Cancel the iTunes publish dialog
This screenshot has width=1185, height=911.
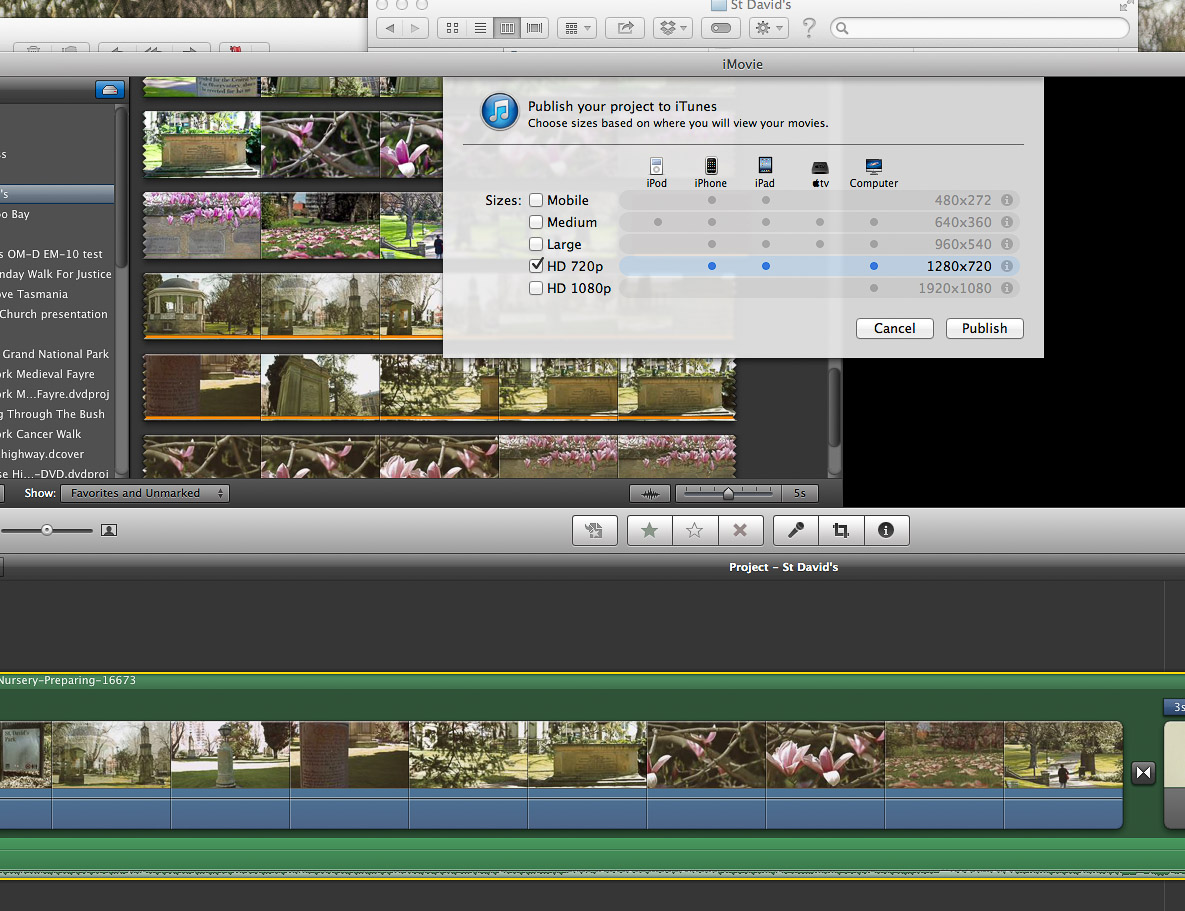point(894,328)
